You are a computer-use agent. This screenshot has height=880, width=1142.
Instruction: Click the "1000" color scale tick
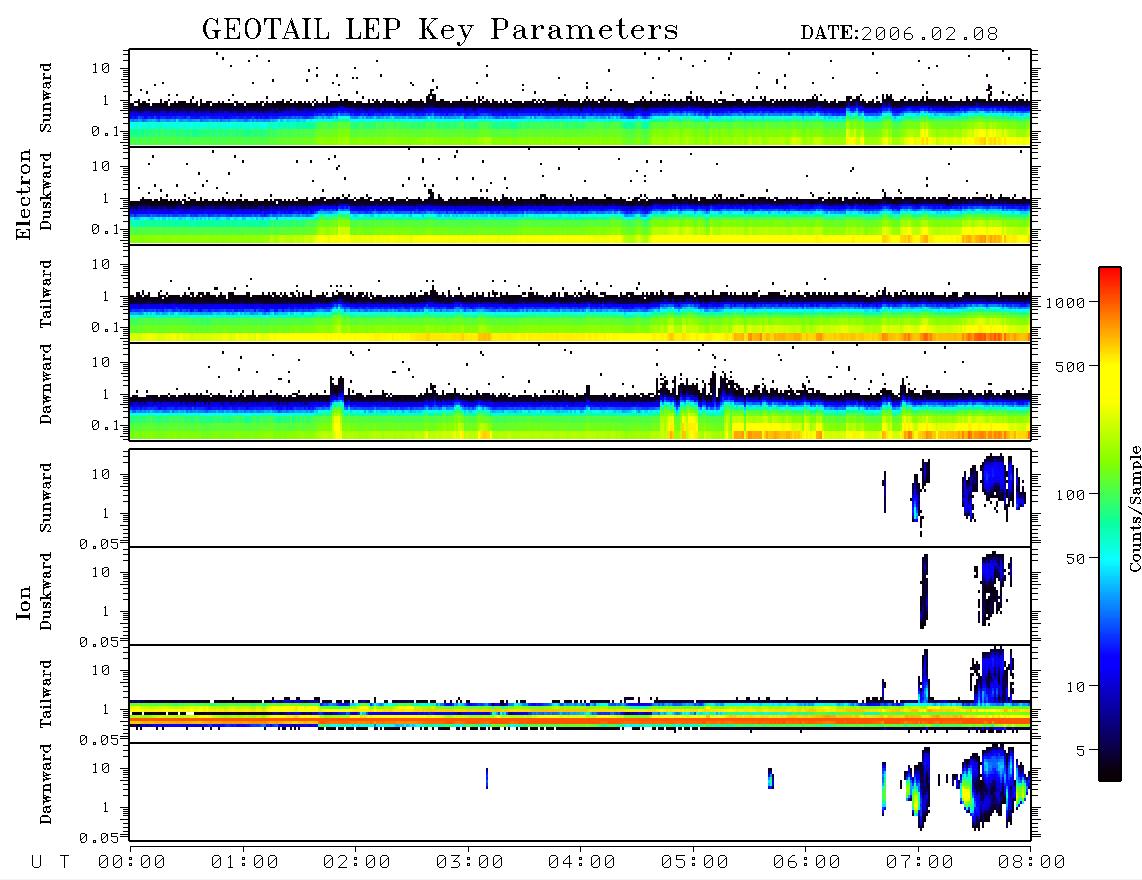pos(1066,303)
